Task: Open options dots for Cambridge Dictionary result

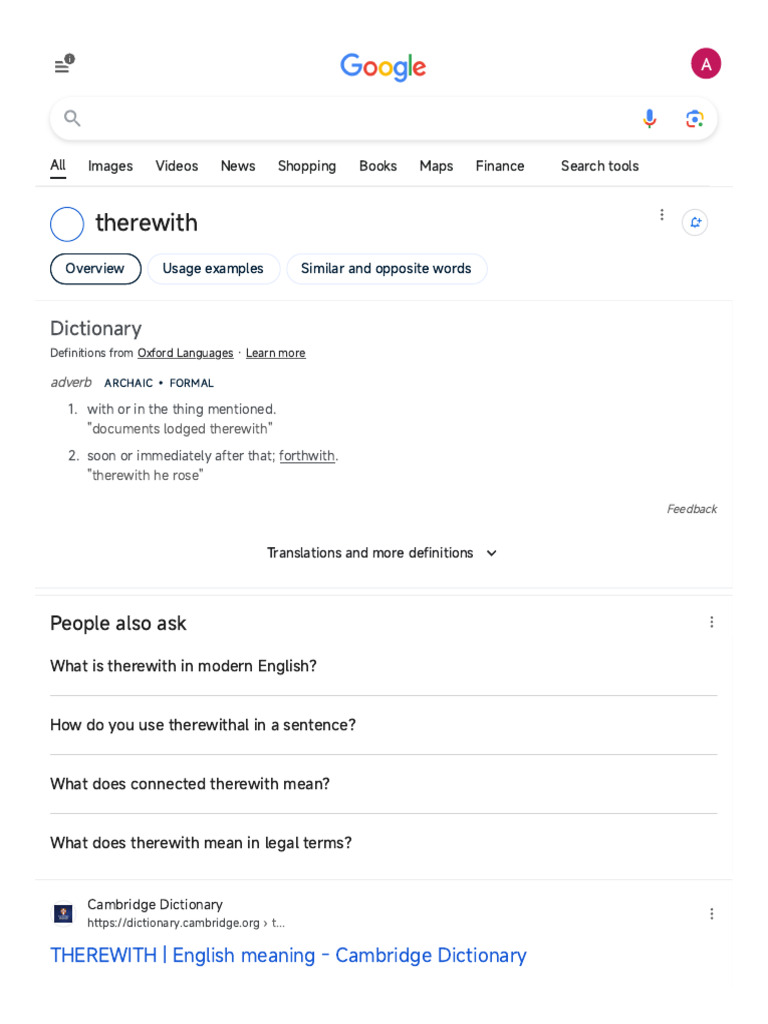Action: coord(712,914)
